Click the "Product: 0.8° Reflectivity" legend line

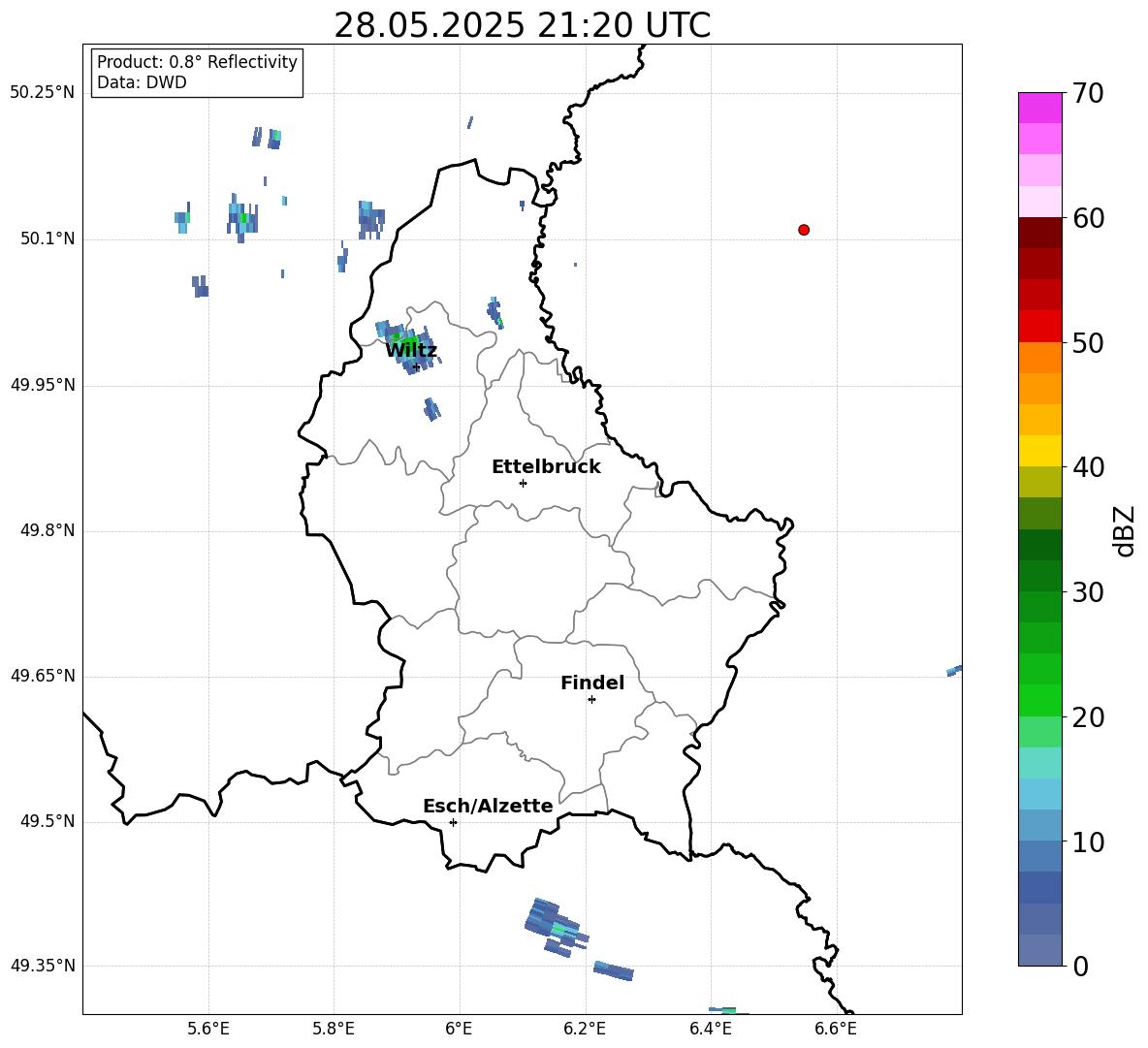pos(197,61)
